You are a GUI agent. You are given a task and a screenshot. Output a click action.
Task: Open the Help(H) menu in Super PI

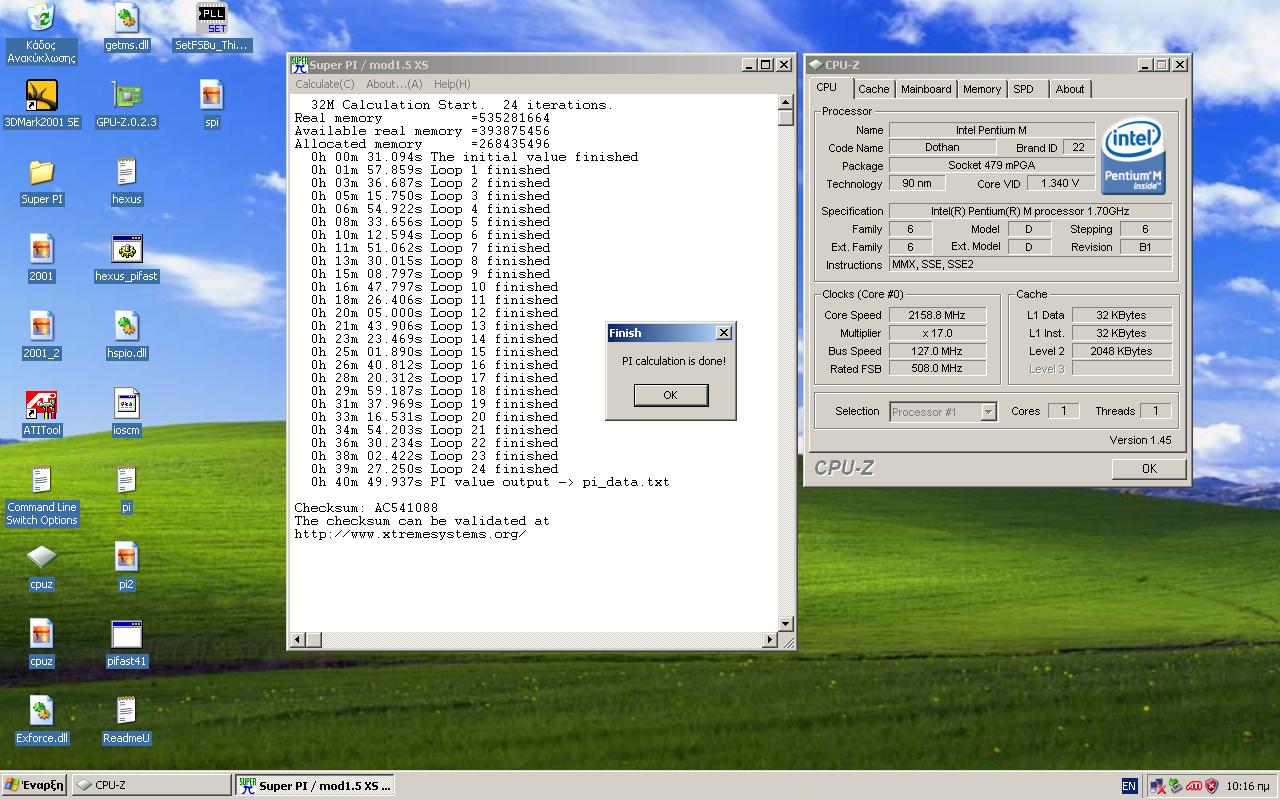click(x=452, y=84)
